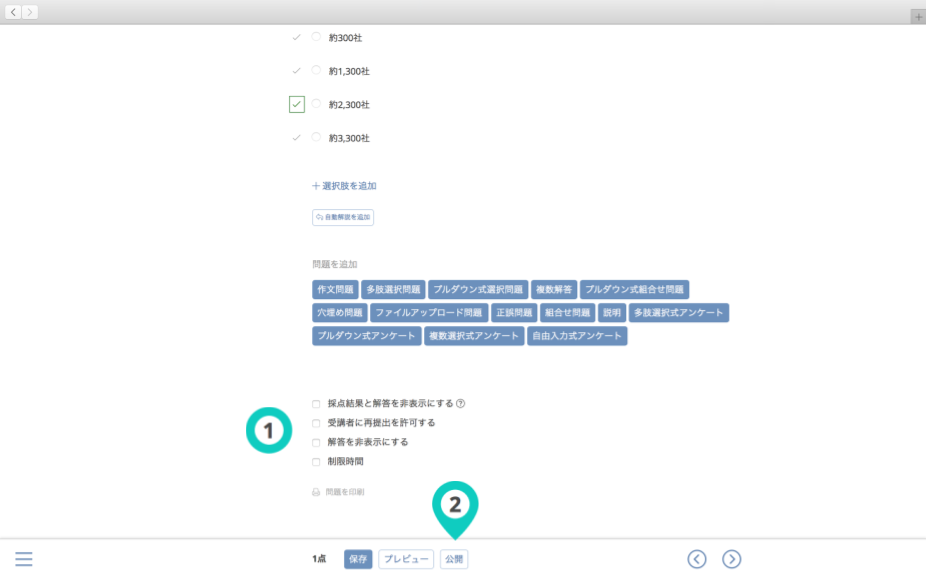The width and height of the screenshot is (926, 579).
Task: Toggle the 制限時間 checkbox
Action: coord(316,462)
